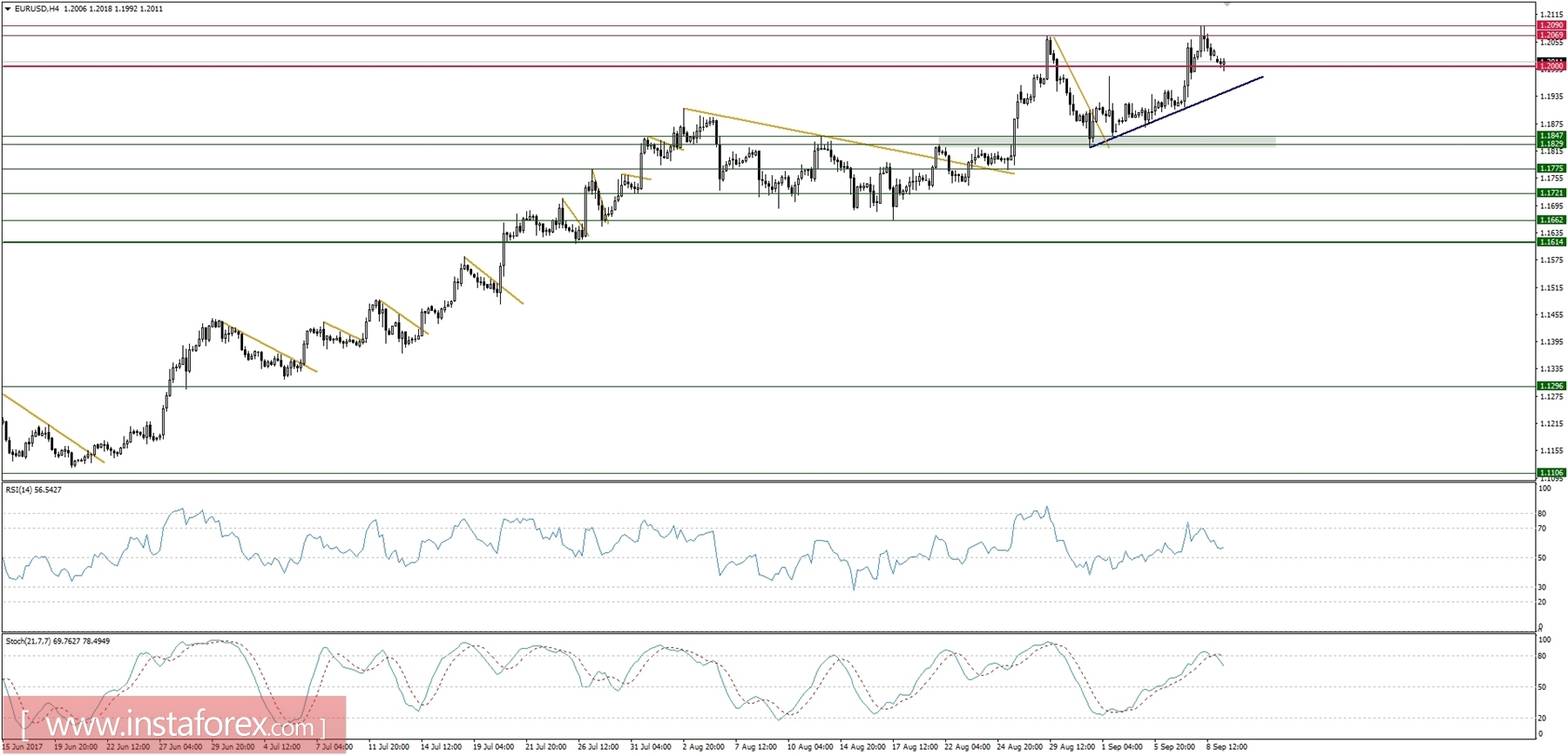Click the green 1.1106 support level label
This screenshot has width=1568, height=756.
(x=1551, y=472)
